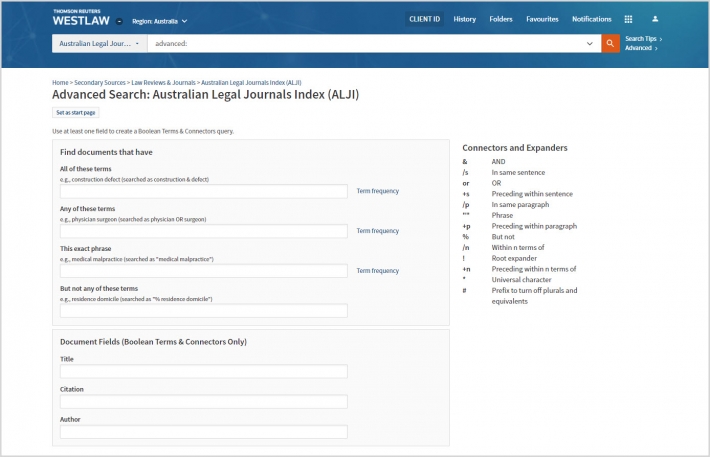Expand the search box history chevron
Screen dimensions: 710x457
590,43
